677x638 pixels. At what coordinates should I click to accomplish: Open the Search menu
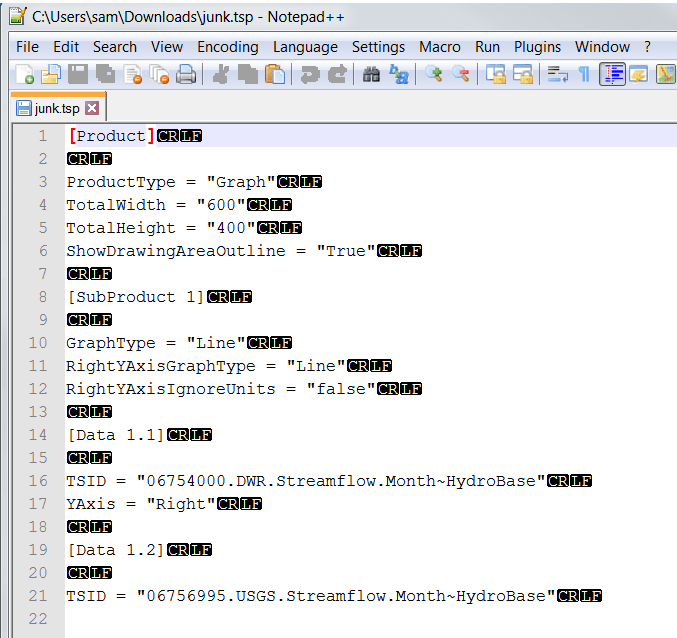[115, 47]
